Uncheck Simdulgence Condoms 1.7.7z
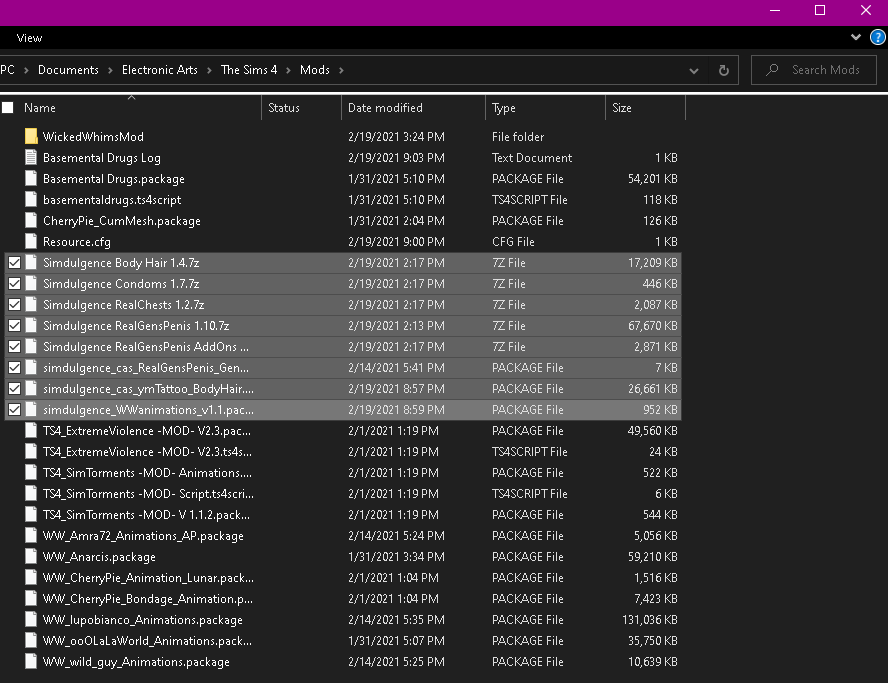This screenshot has height=683, width=888. click(x=15, y=284)
